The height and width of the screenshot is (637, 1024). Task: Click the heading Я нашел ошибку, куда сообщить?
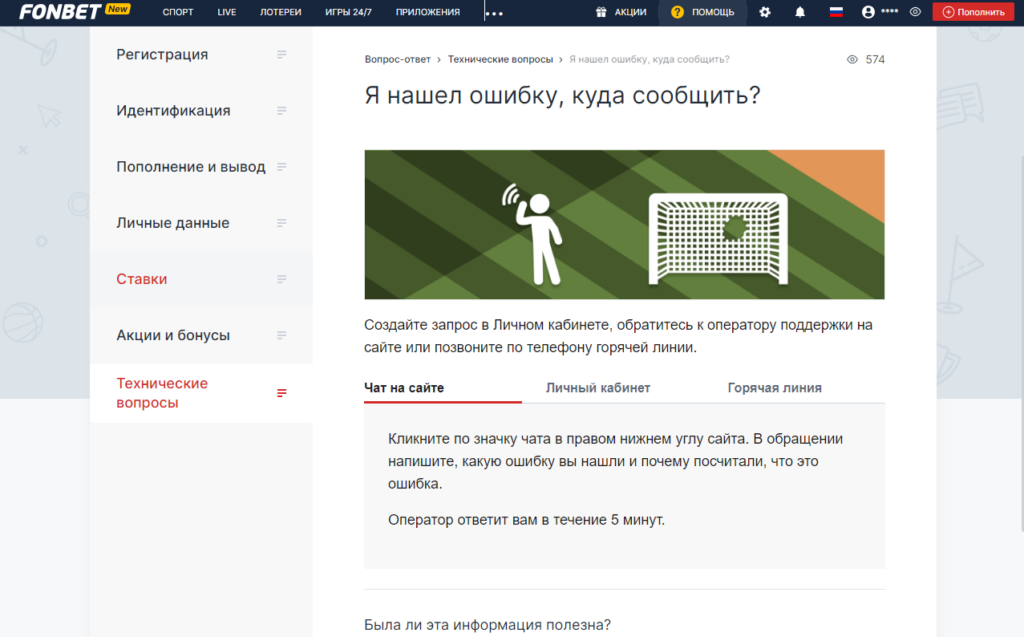pos(562,95)
